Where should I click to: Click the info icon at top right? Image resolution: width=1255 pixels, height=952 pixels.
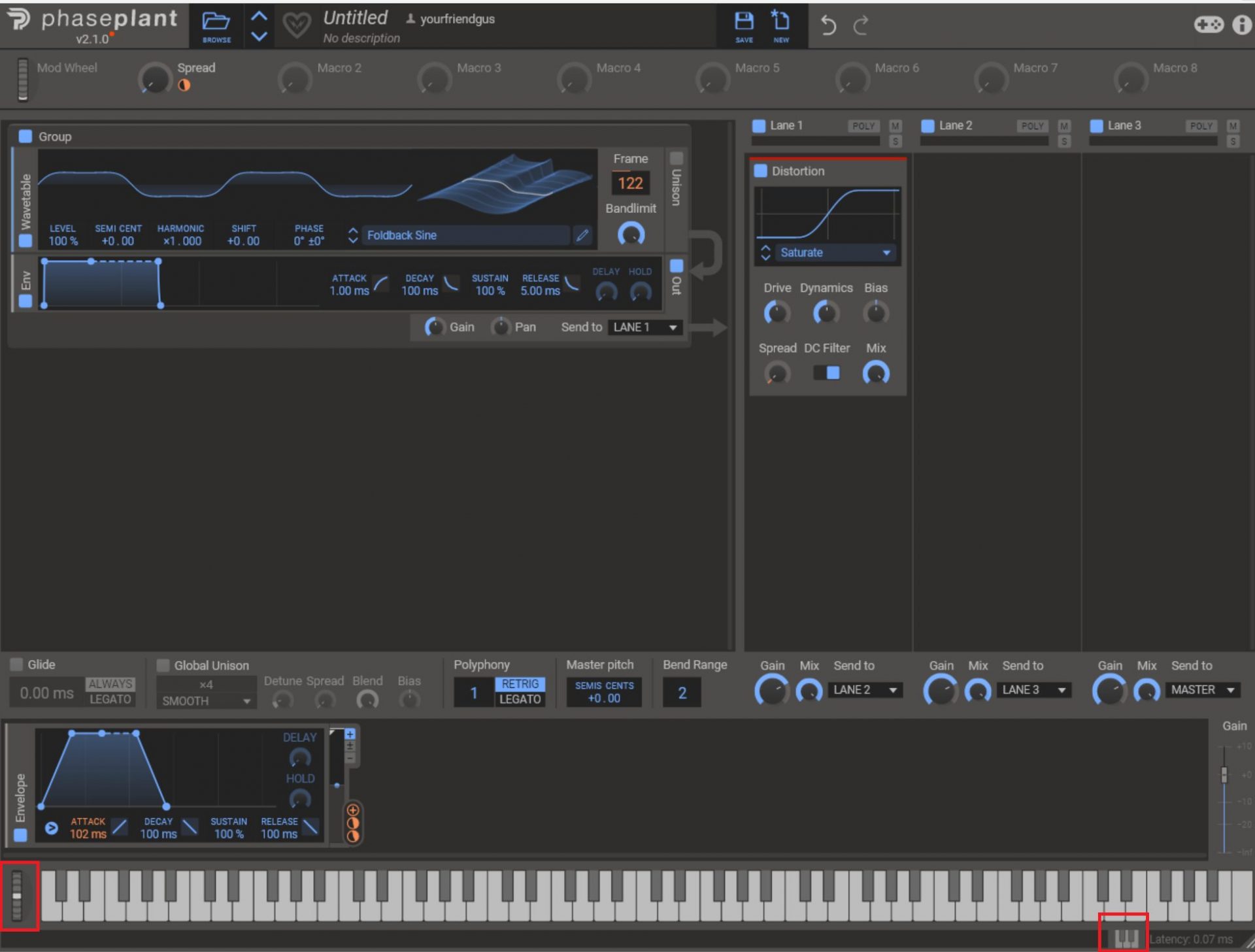pos(1241,25)
